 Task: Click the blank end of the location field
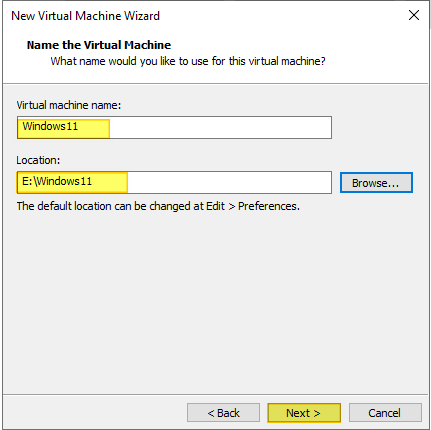coord(229,182)
